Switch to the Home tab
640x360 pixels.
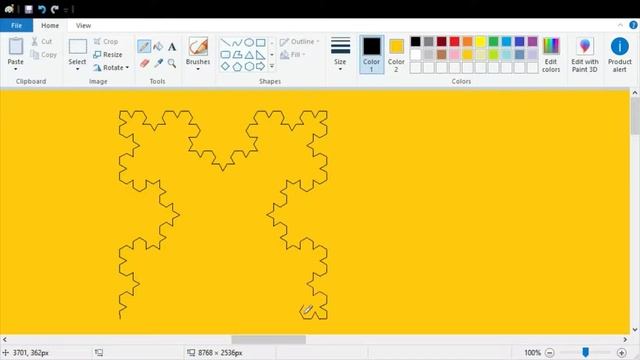pos(50,25)
